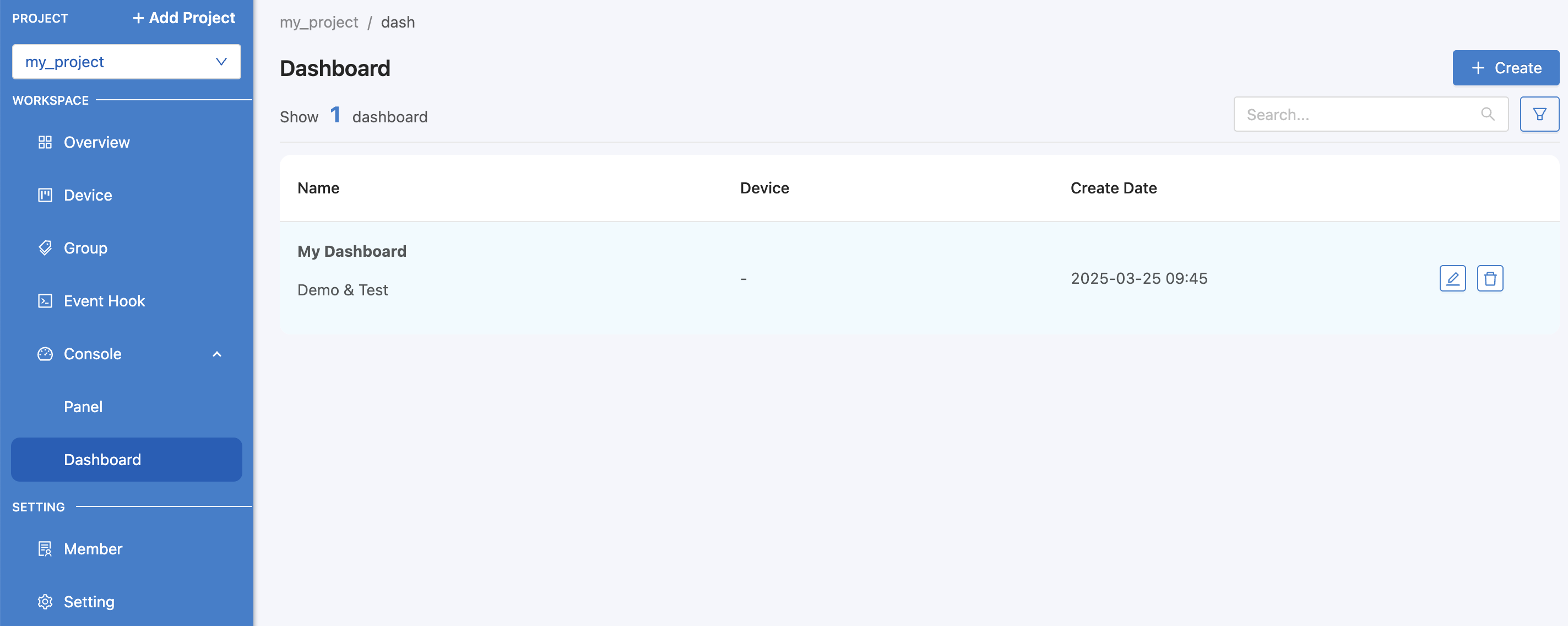Viewport: 1568px width, 626px height.
Task: Click the Device sidebar icon
Action: click(45, 196)
